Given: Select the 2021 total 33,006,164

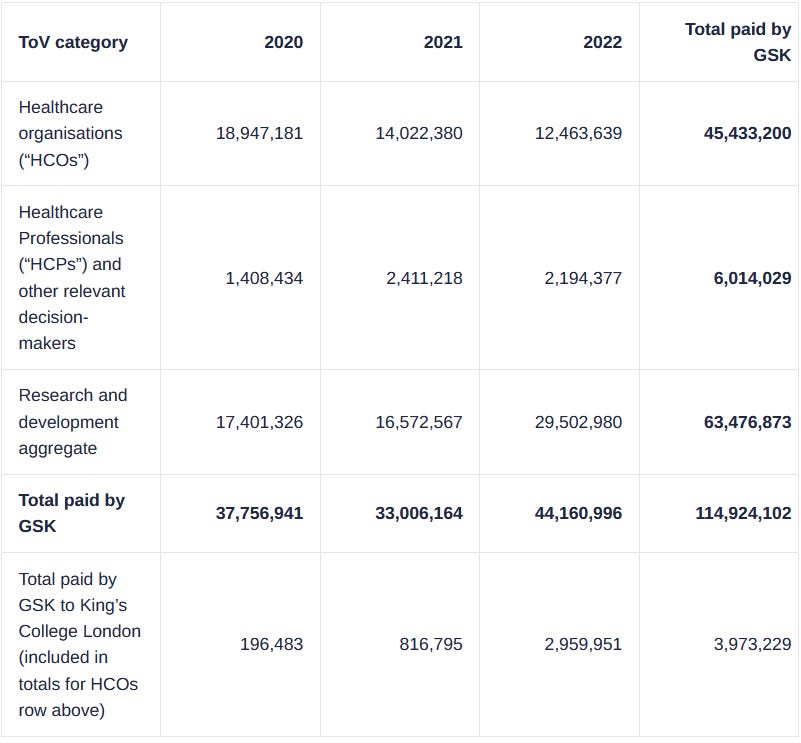Looking at the screenshot, I should click(419, 513).
